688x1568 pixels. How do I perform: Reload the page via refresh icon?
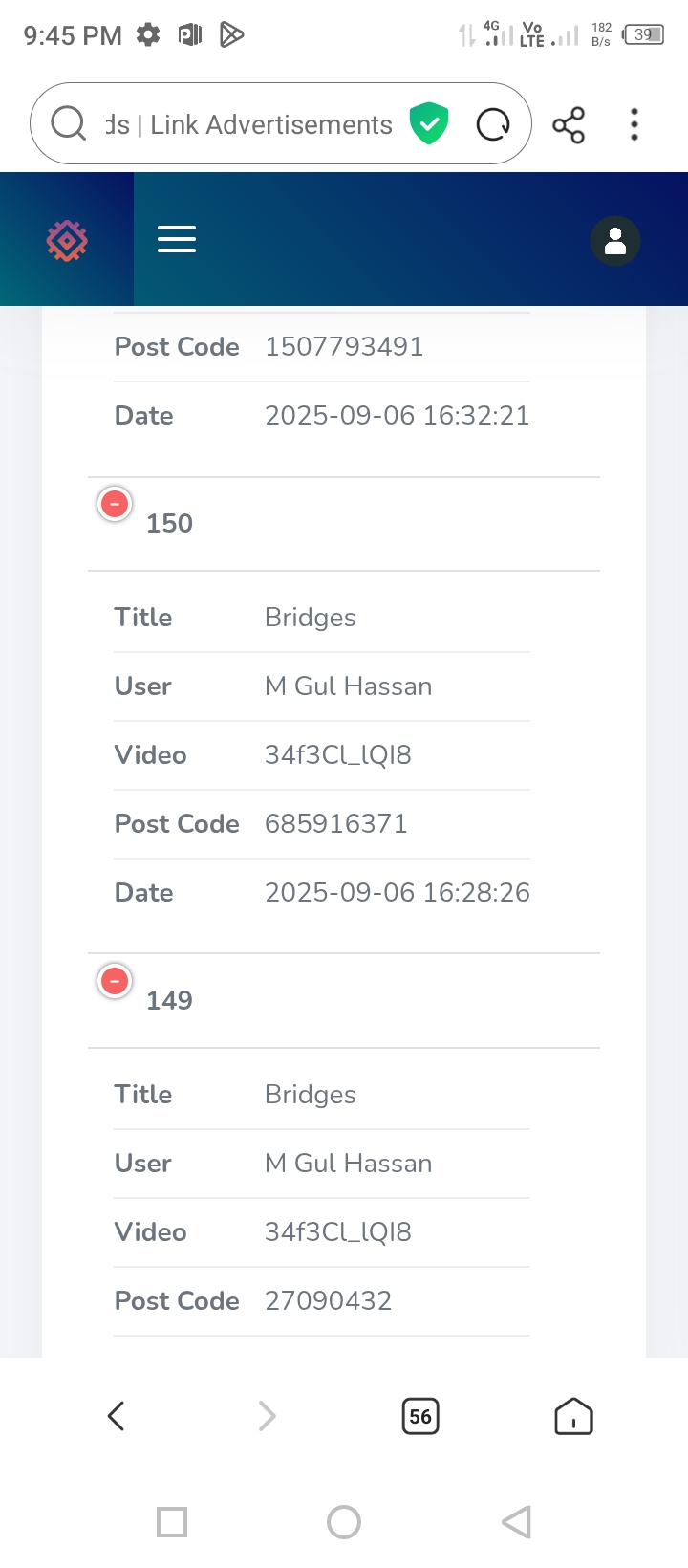pos(493,124)
